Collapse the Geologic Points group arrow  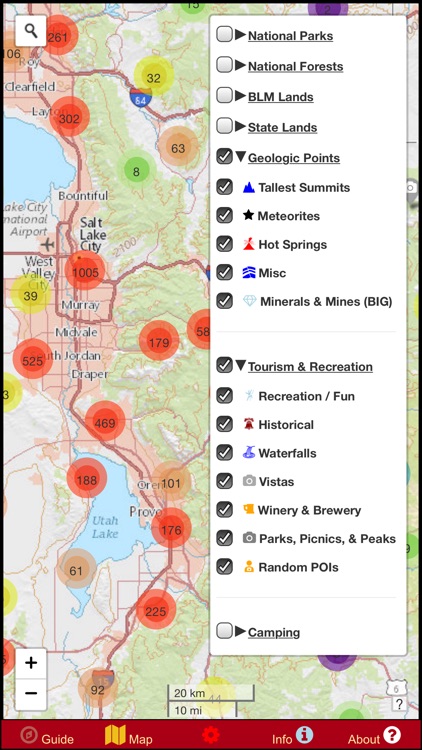(241, 156)
